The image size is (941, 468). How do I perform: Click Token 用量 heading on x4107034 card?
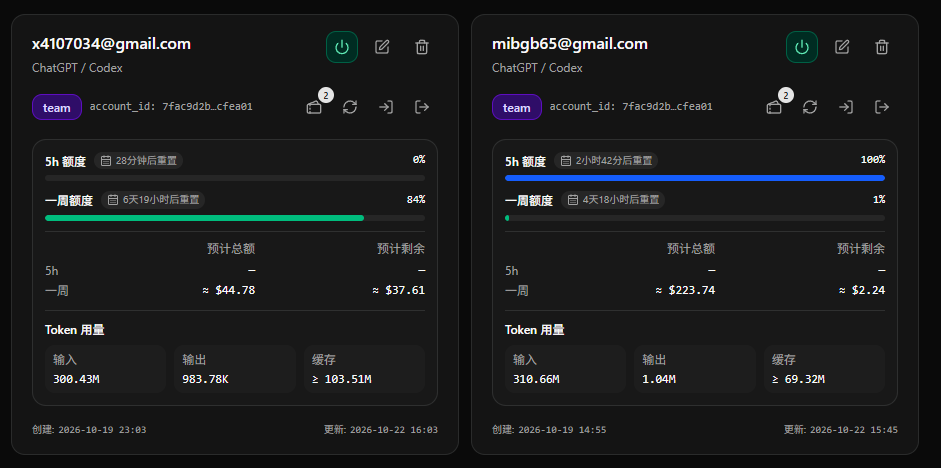click(75, 330)
